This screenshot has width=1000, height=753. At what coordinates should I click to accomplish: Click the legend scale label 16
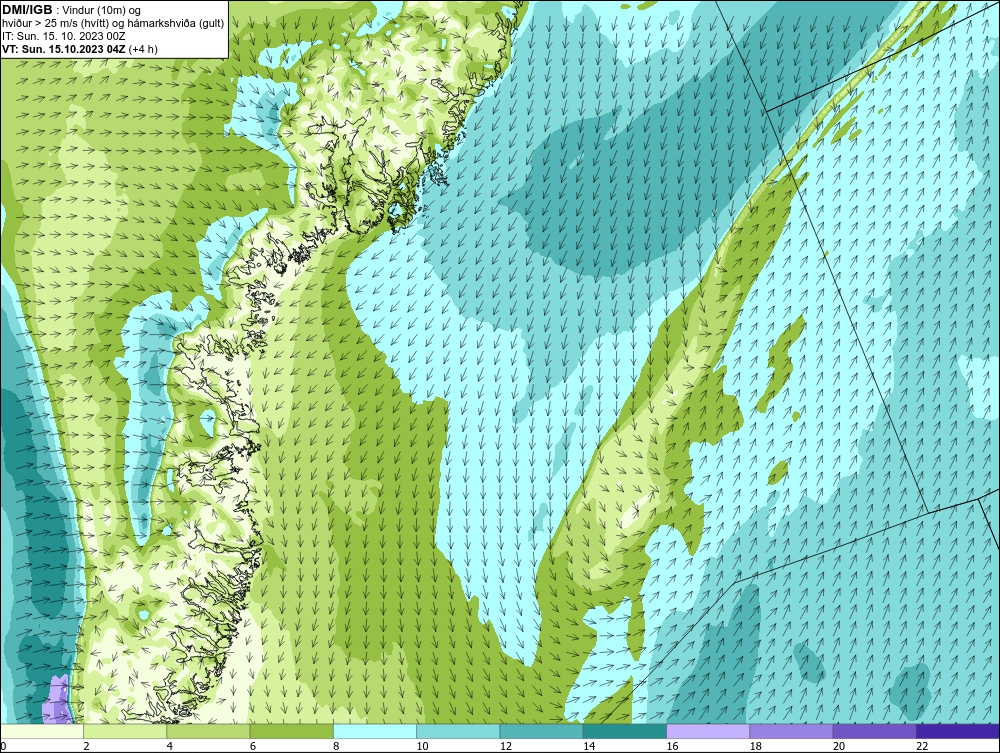673,747
